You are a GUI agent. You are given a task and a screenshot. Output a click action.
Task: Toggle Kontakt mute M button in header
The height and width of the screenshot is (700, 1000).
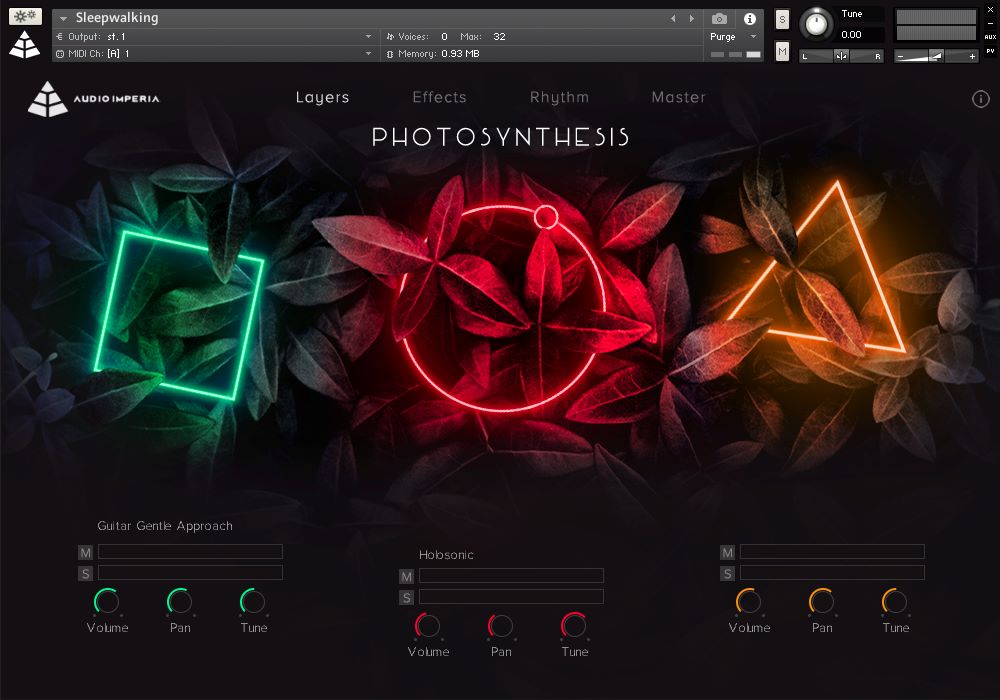click(783, 51)
